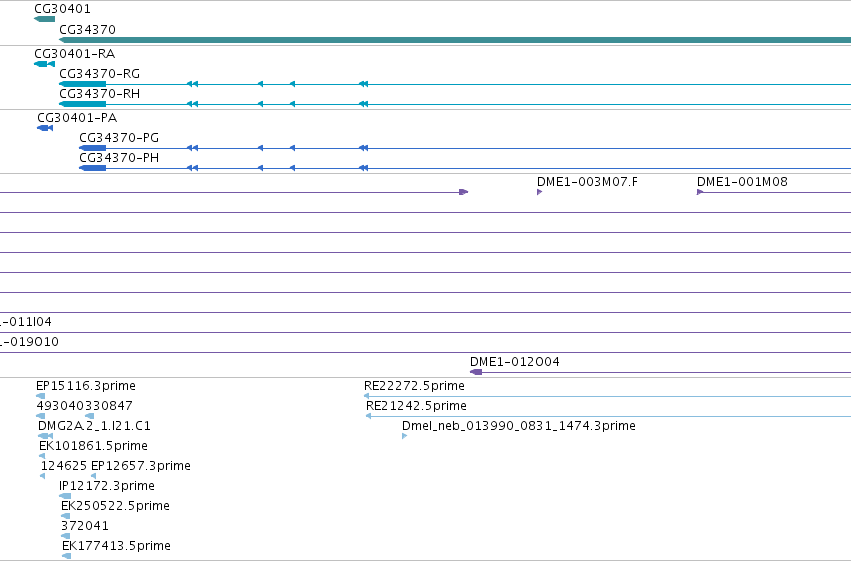851x561 pixels.
Task: Click the EP15116.3prime arrow glyph
Action: [x=40, y=396]
